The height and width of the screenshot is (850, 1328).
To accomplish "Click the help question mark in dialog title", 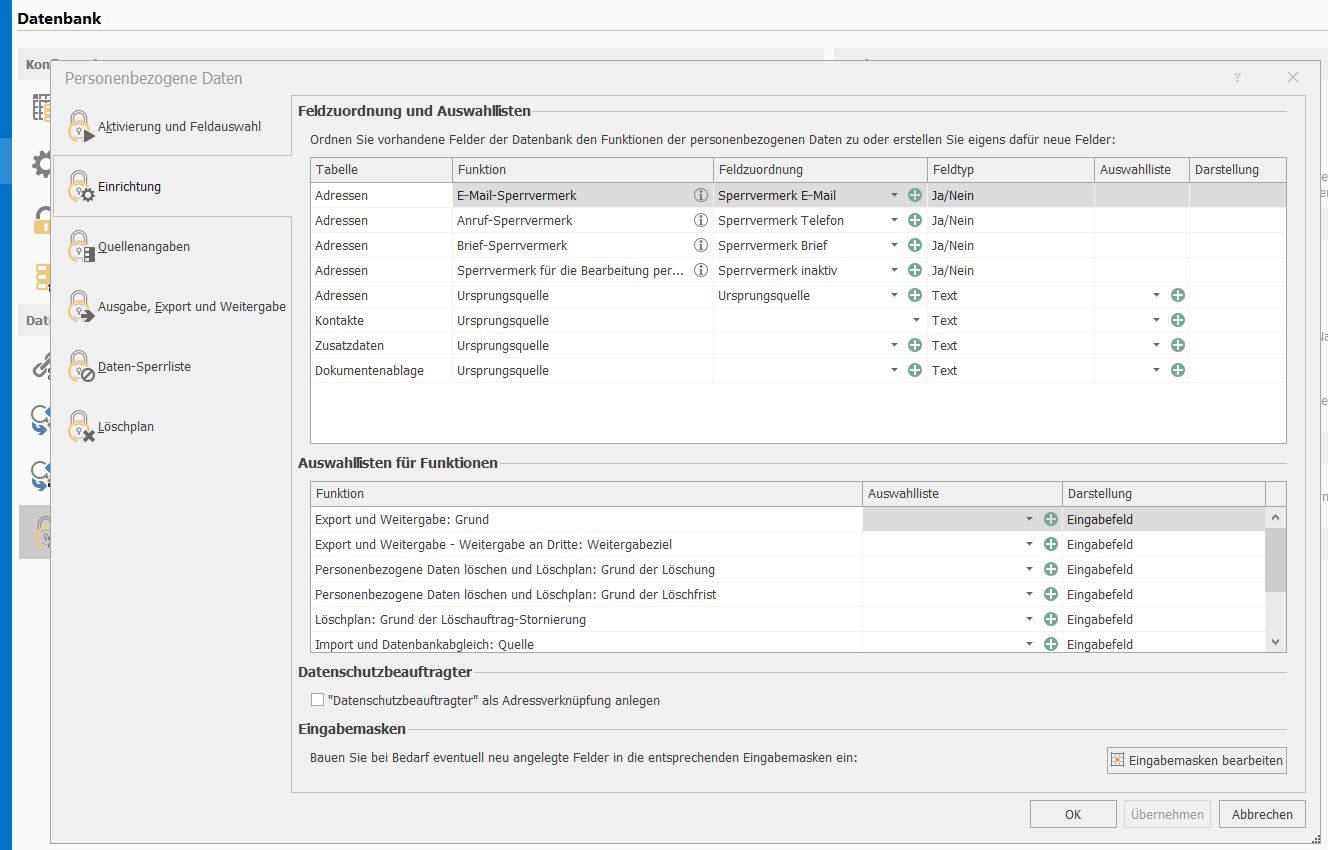I will 1237,77.
